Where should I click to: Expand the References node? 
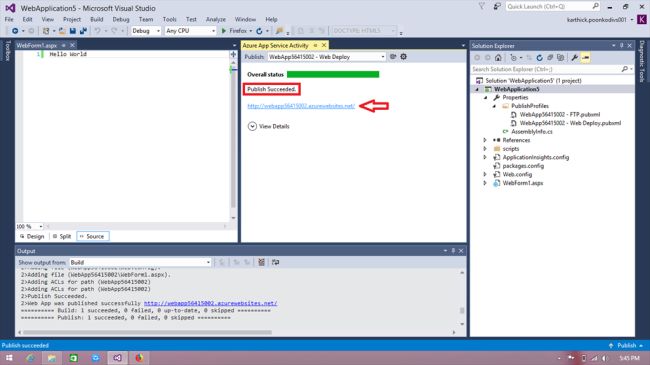tap(485, 140)
